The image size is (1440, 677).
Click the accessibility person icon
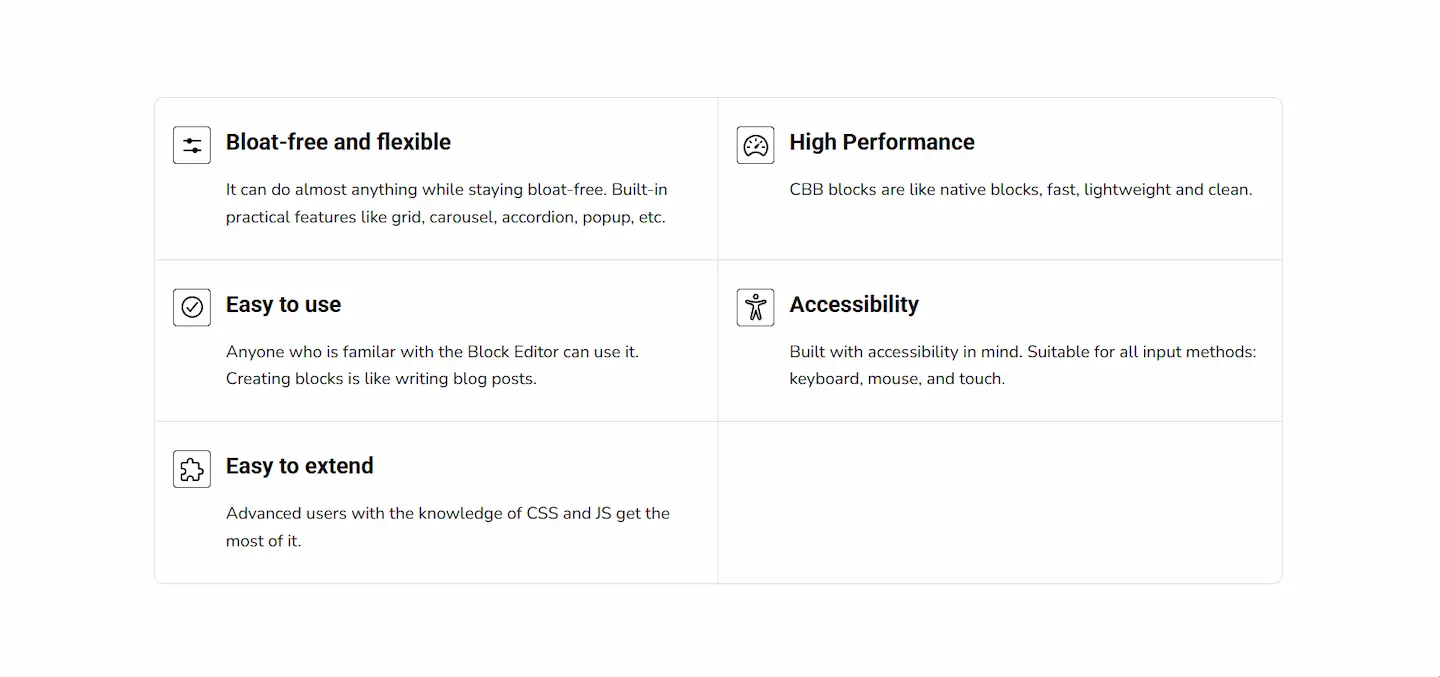(x=755, y=307)
